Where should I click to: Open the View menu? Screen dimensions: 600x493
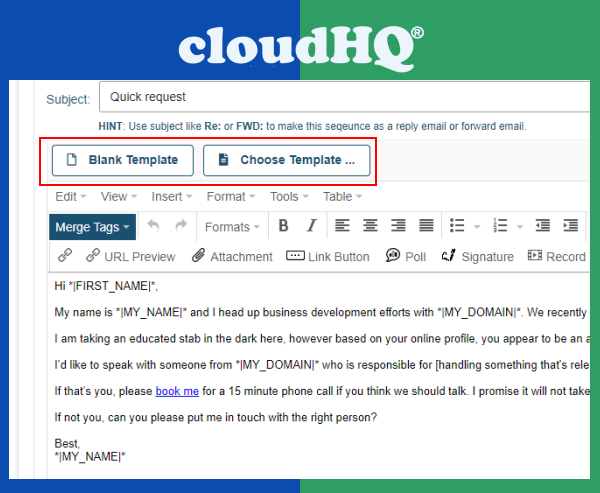coord(119,196)
